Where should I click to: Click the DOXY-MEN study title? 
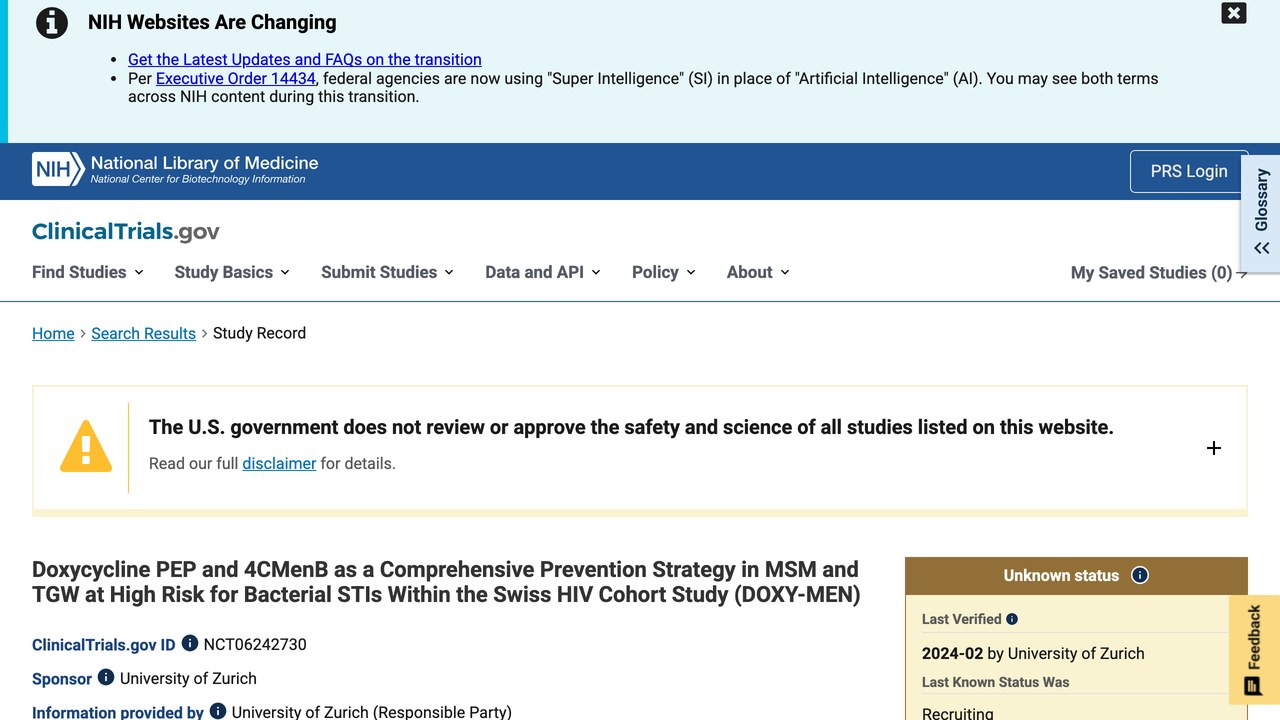[x=446, y=582]
